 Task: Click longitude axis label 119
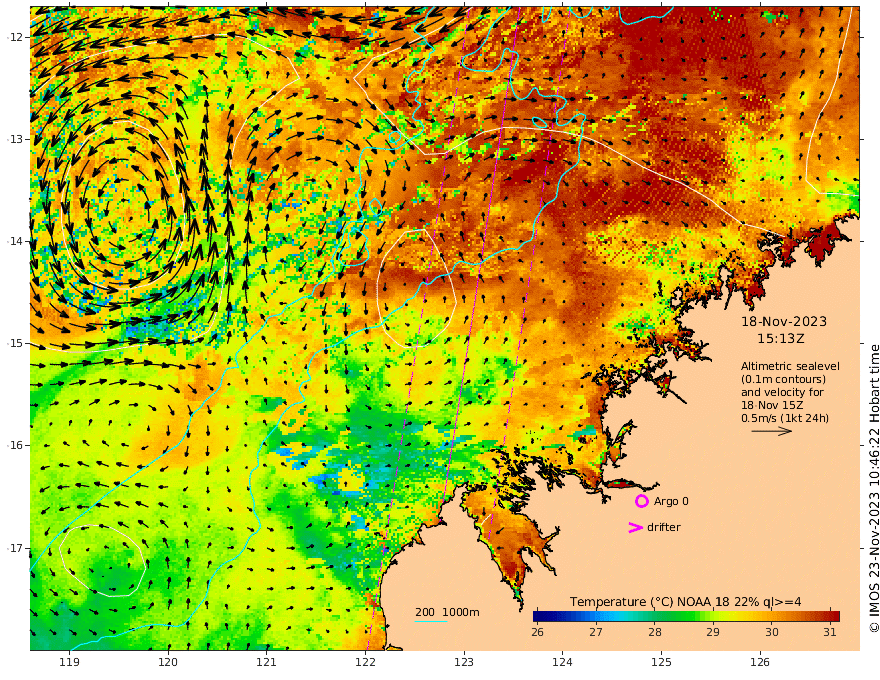[70, 662]
